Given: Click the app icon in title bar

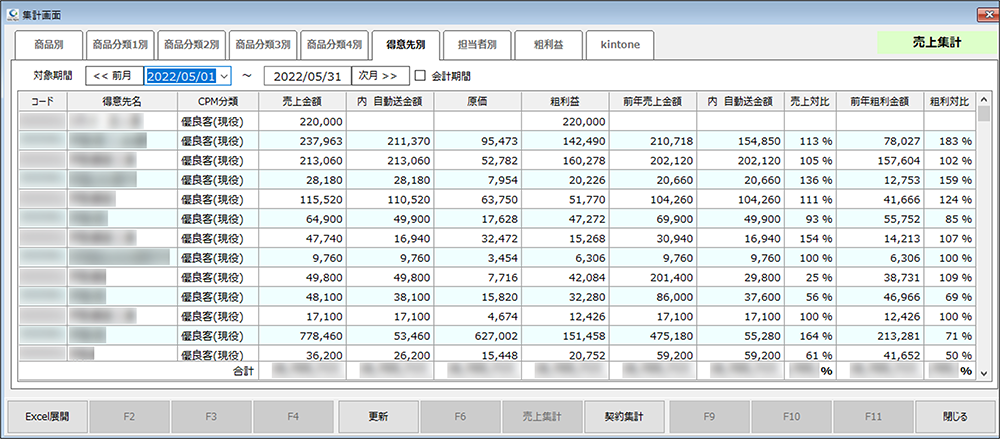Looking at the screenshot, I should [11, 10].
